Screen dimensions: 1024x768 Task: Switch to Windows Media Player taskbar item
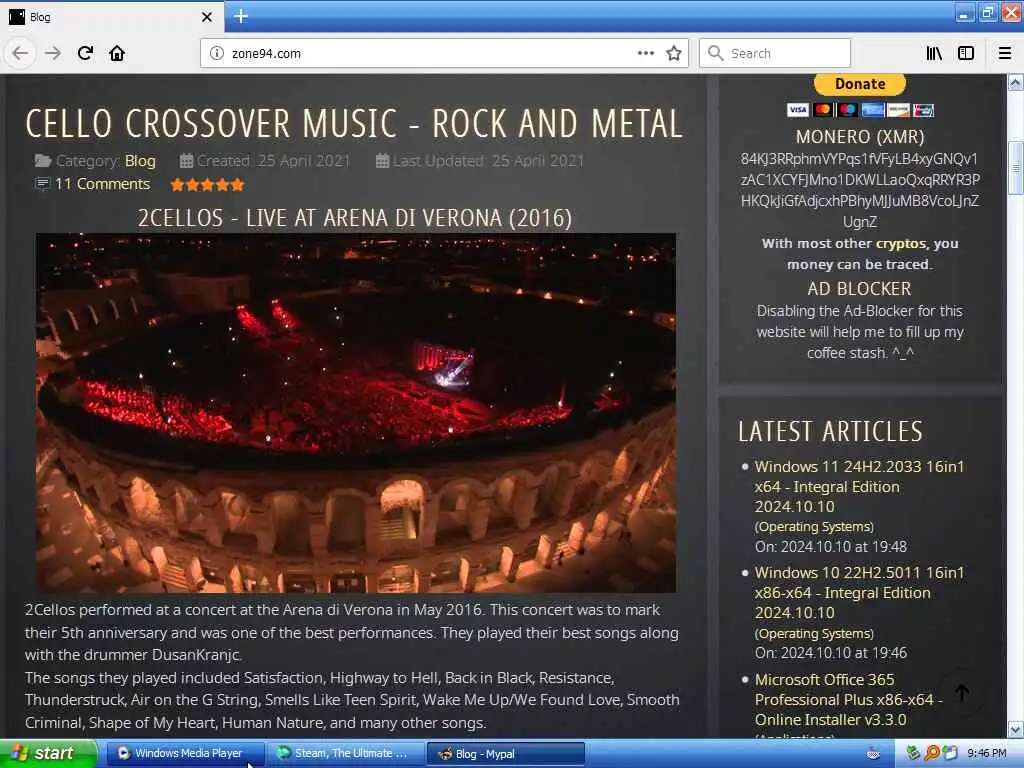tap(185, 754)
